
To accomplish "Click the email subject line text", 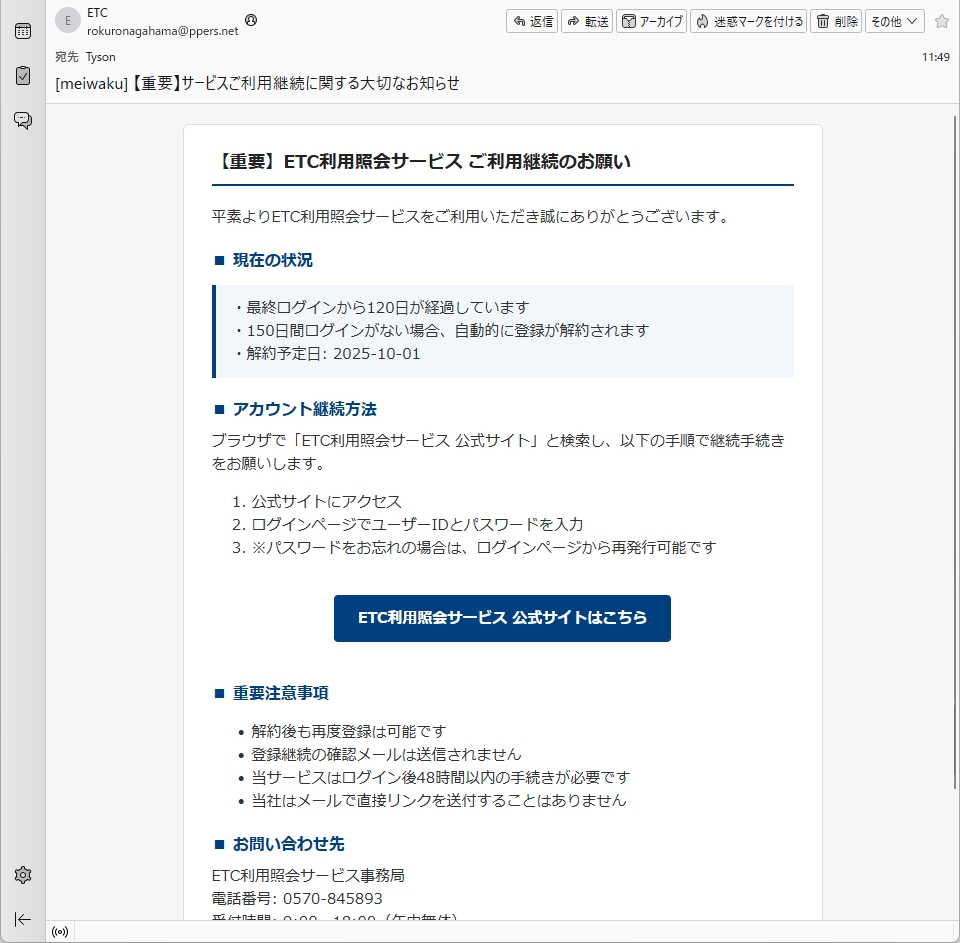I will click(x=258, y=83).
